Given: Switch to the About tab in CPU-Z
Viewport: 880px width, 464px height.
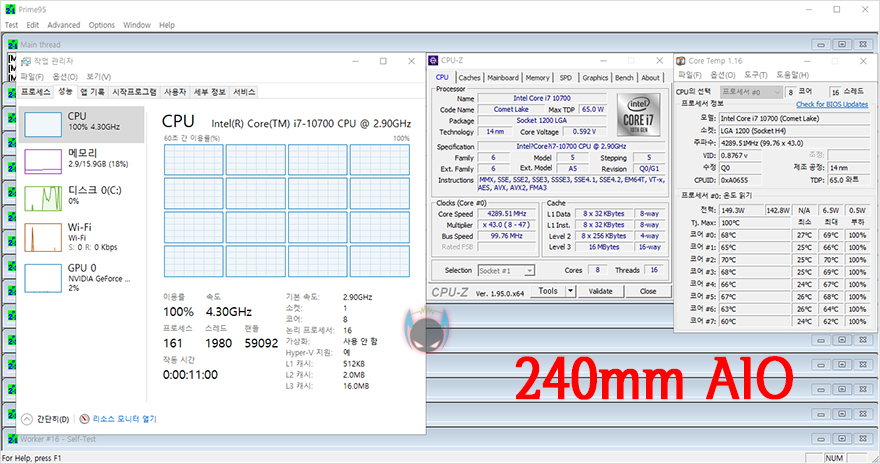Looking at the screenshot, I should tap(650, 78).
